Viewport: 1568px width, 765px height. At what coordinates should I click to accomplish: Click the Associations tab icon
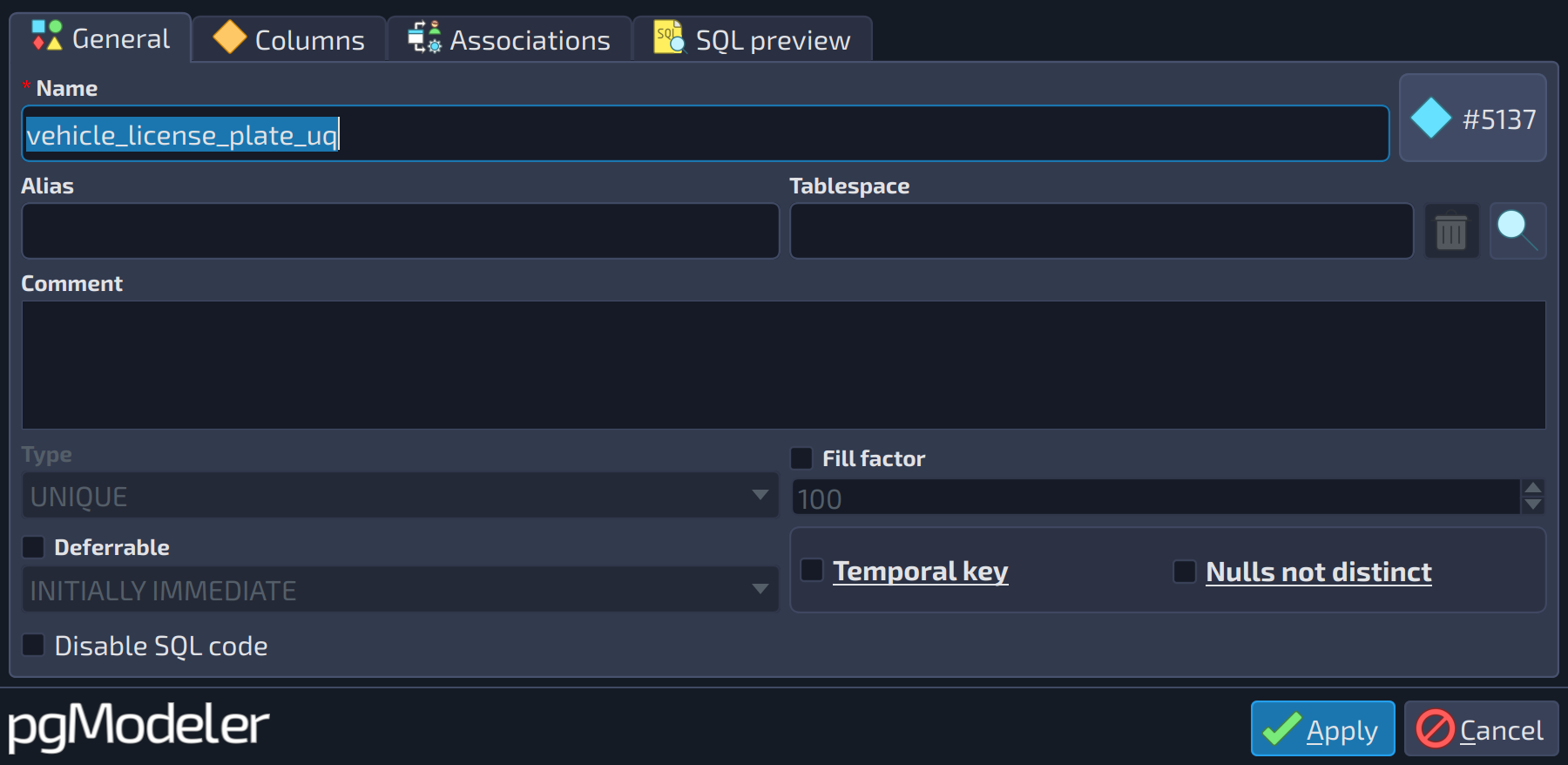[x=425, y=37]
